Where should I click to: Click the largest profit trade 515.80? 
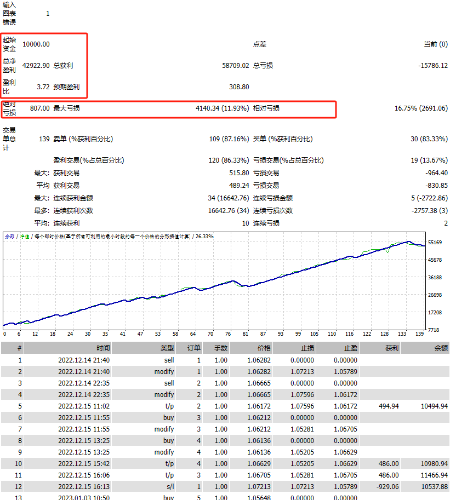pyautogui.click(x=239, y=173)
